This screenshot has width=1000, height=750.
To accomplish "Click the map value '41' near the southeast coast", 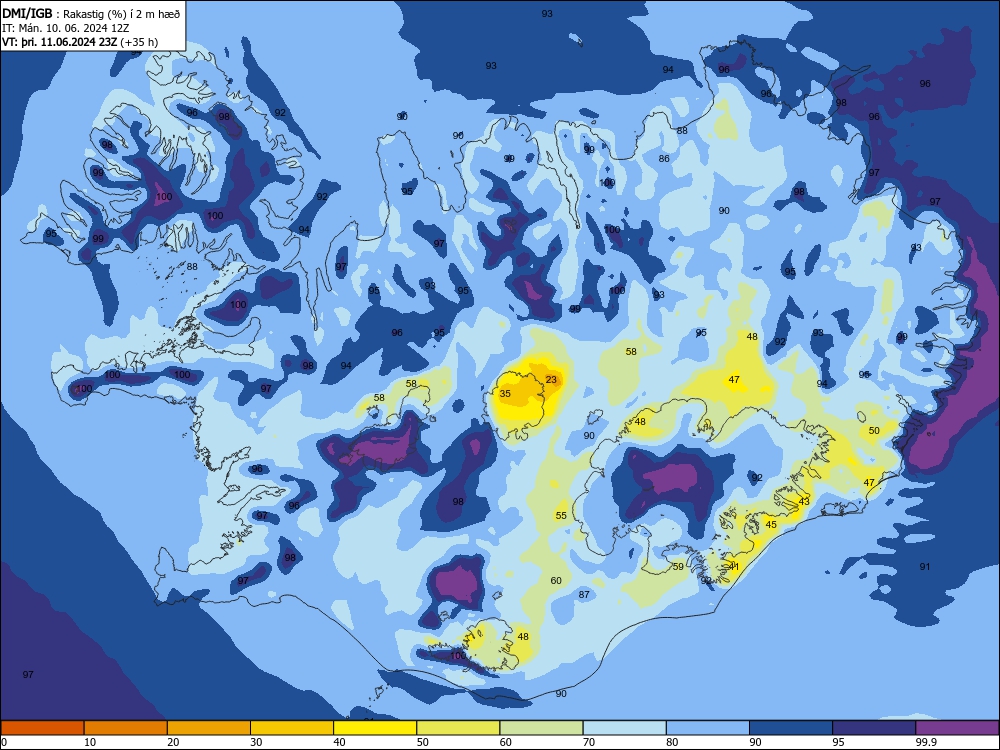I will [734, 566].
